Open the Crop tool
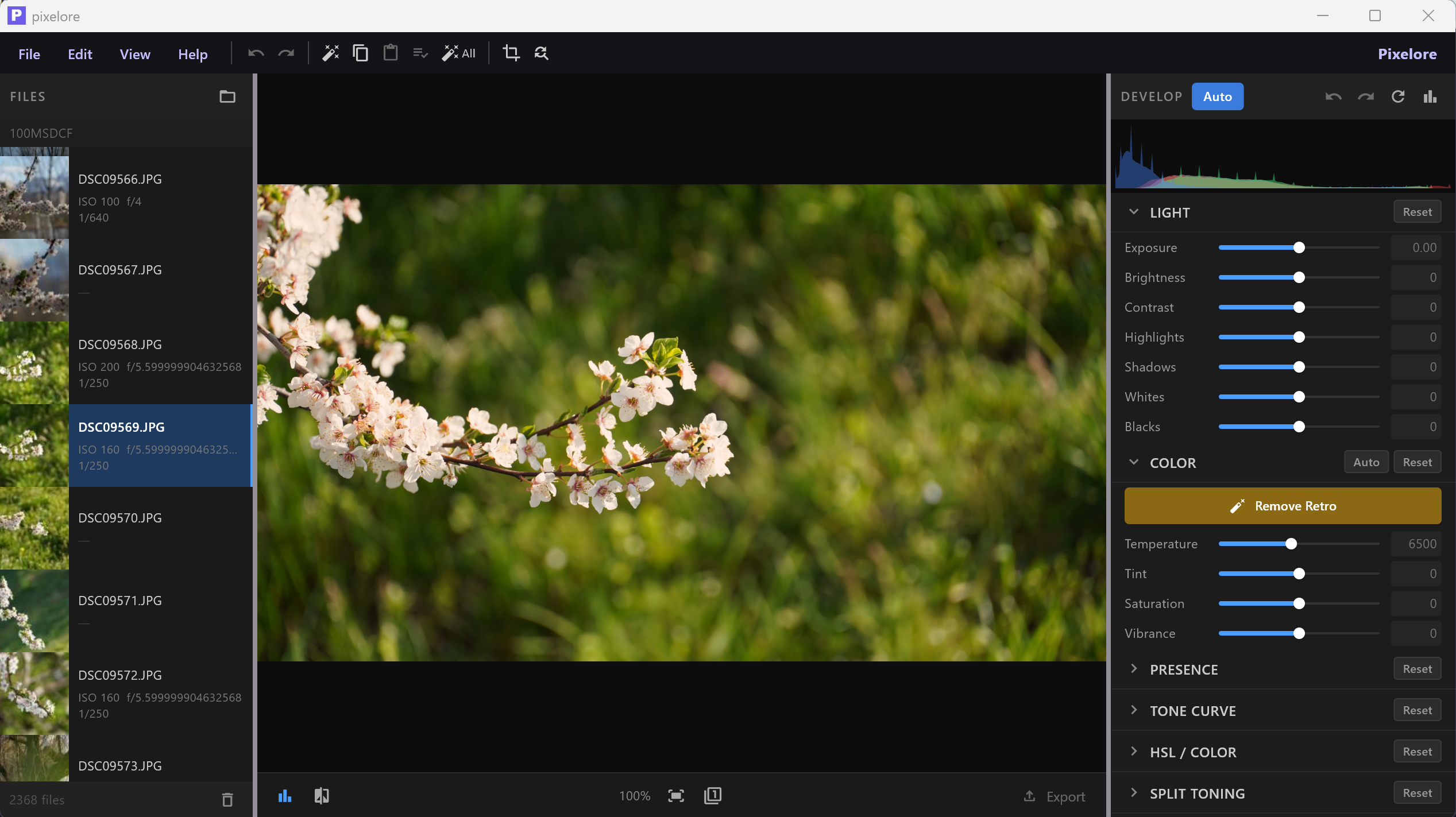The image size is (1456, 817). (x=511, y=53)
